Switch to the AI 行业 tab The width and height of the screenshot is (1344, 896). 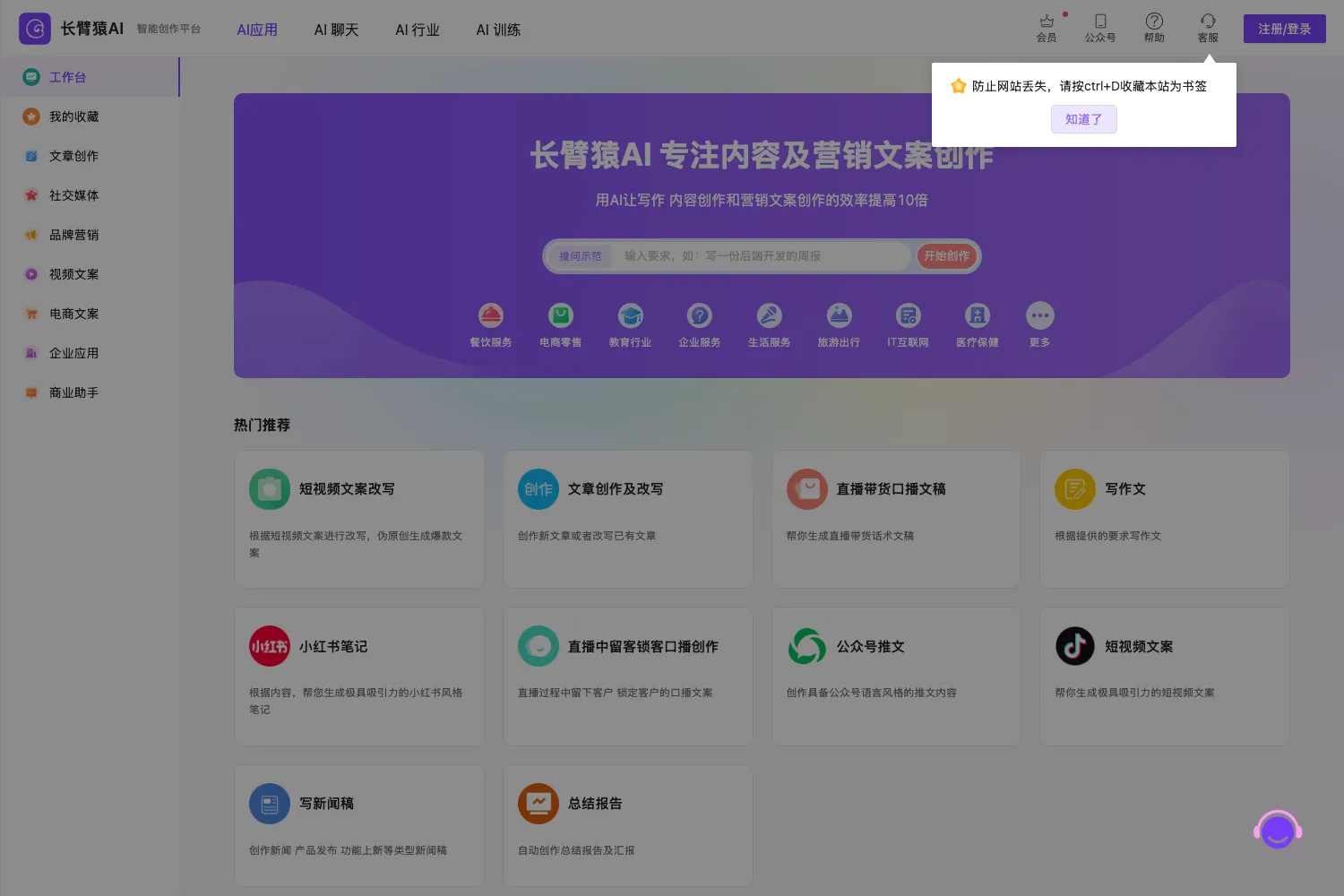(x=418, y=30)
